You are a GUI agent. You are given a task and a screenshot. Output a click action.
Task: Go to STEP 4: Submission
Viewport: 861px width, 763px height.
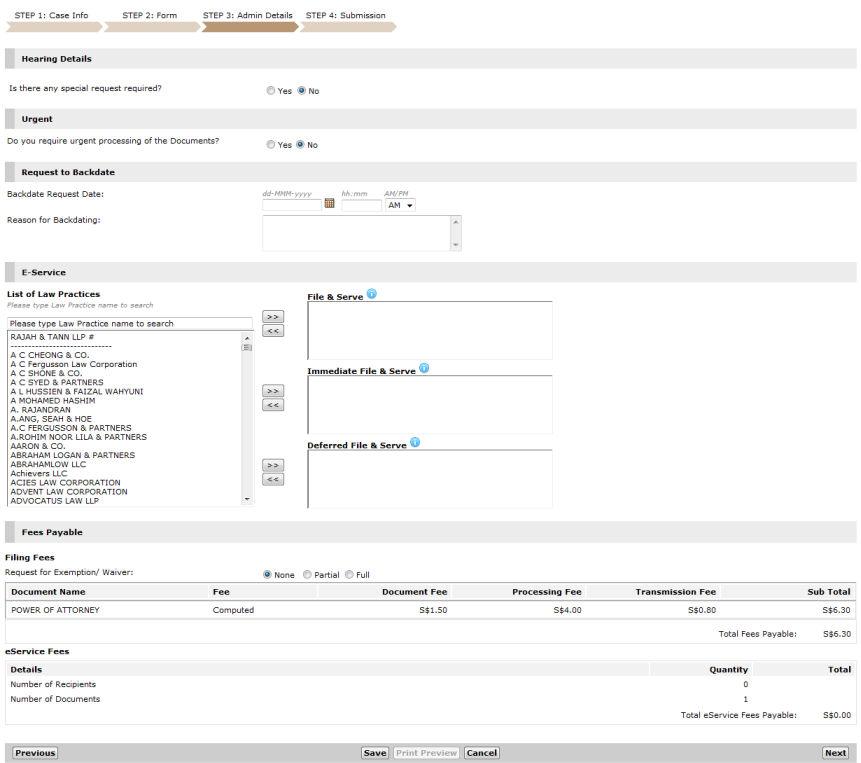click(345, 16)
